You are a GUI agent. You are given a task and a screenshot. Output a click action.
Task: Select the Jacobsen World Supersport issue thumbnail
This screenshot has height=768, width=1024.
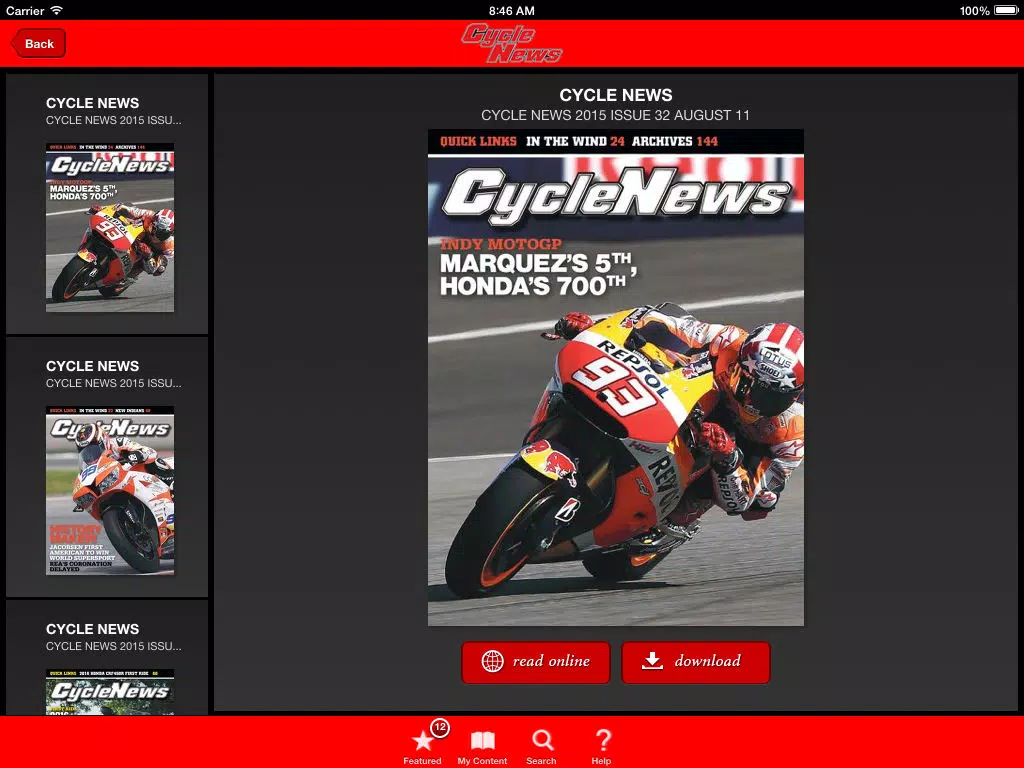(110, 490)
